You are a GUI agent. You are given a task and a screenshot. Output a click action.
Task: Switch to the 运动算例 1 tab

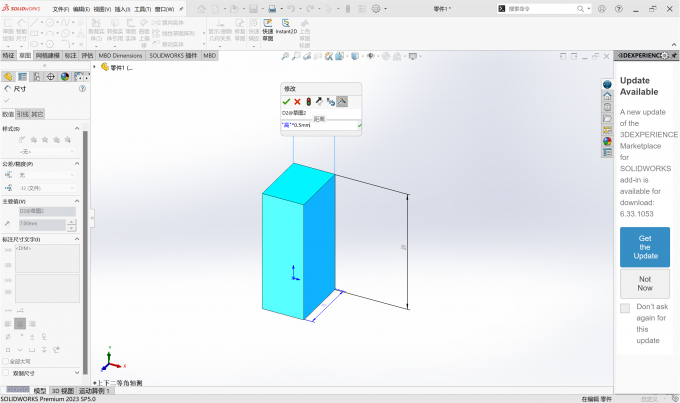tap(95, 391)
